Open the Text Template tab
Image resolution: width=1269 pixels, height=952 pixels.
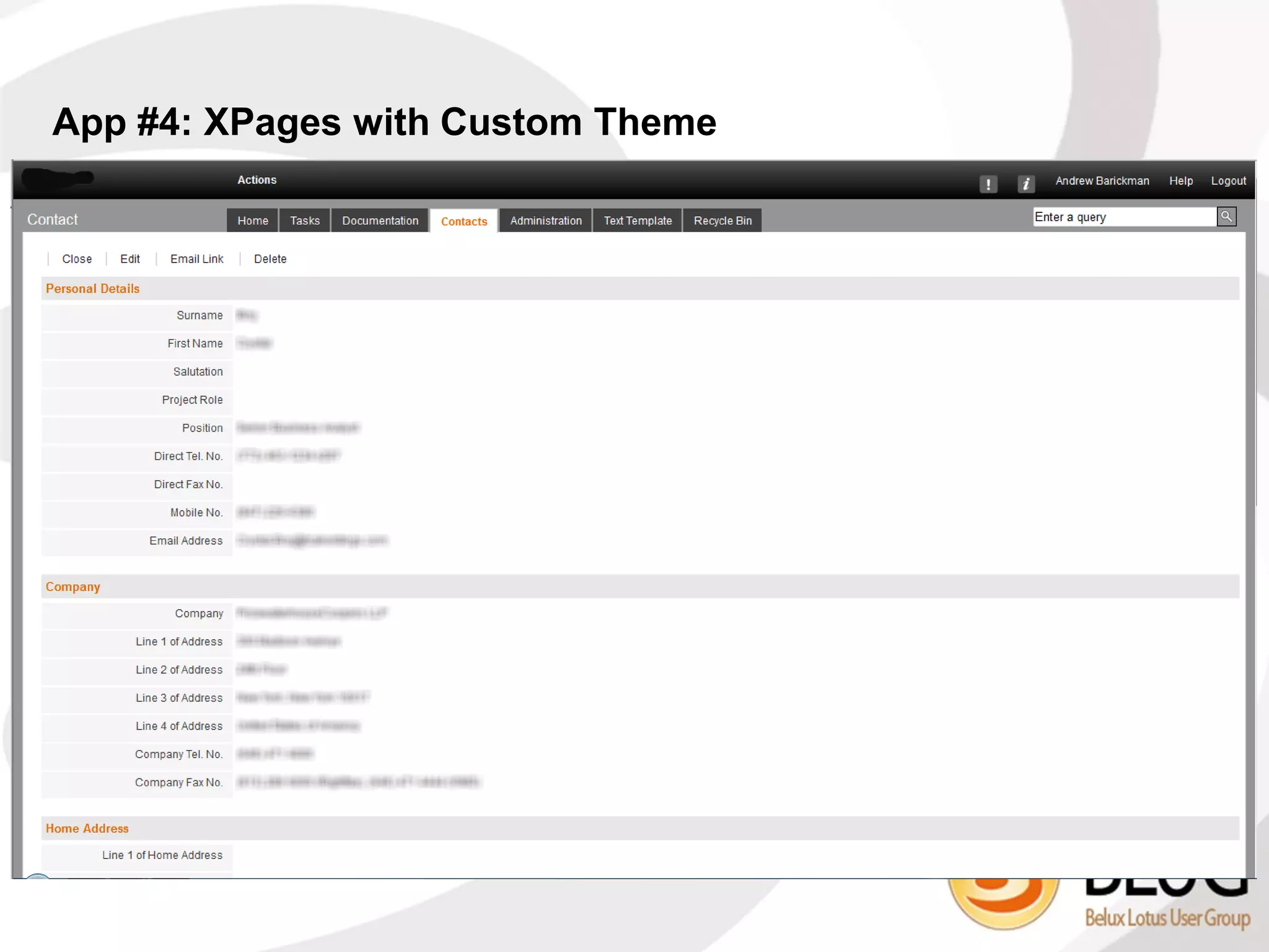[638, 221]
